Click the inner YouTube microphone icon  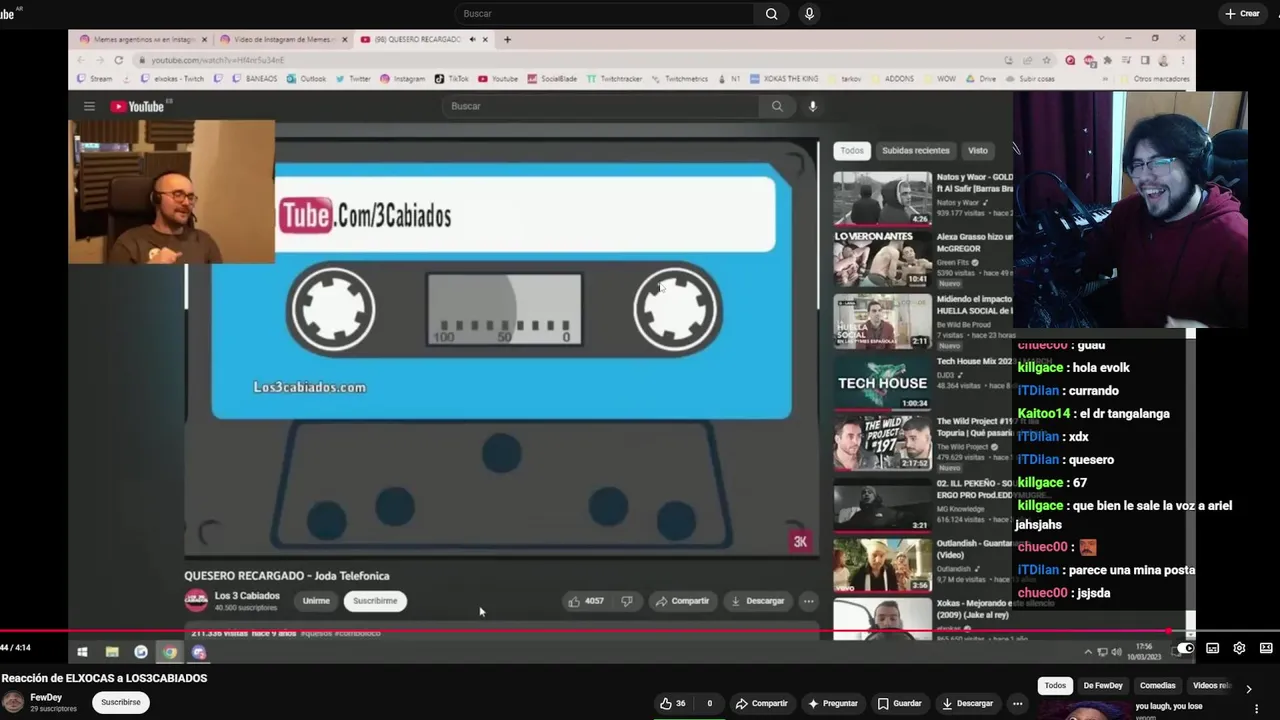(812, 106)
